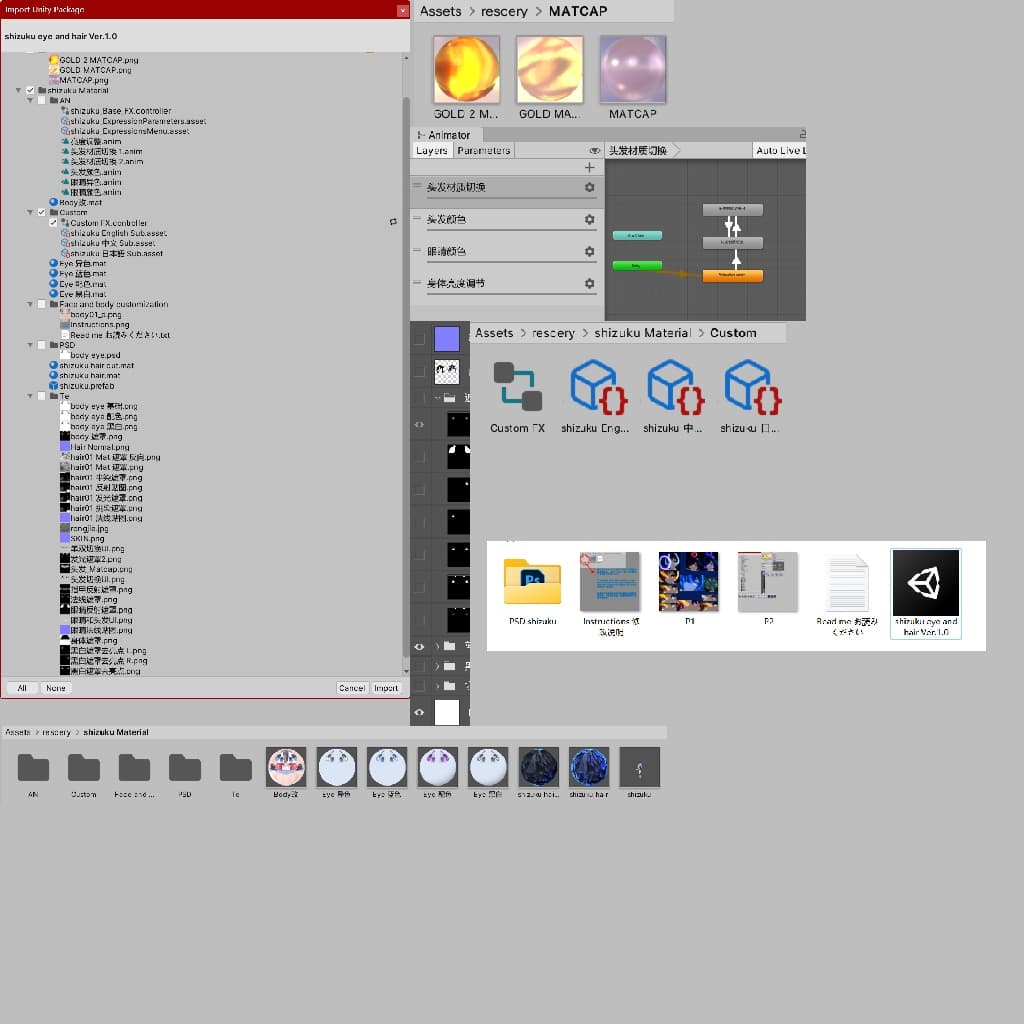1024x1024 pixels.
Task: Collapse the PSD folder in import list
Action: pyautogui.click(x=29, y=345)
